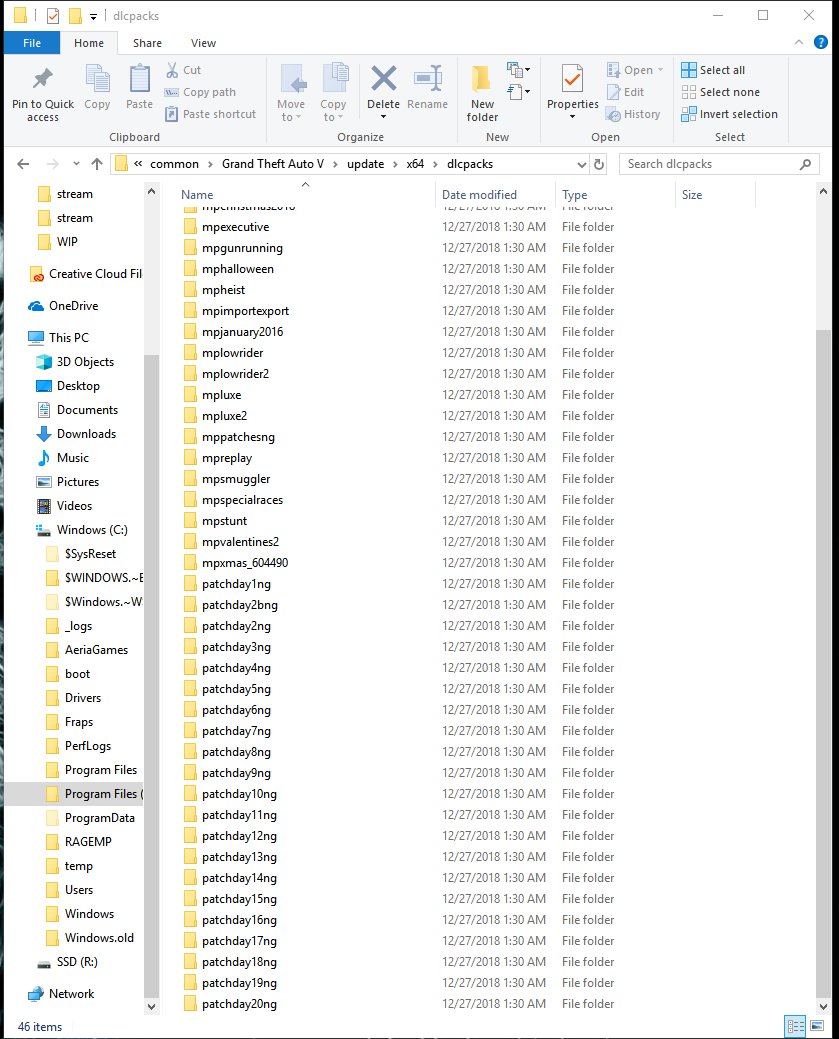Select the patchday20ng folder

click(239, 1004)
